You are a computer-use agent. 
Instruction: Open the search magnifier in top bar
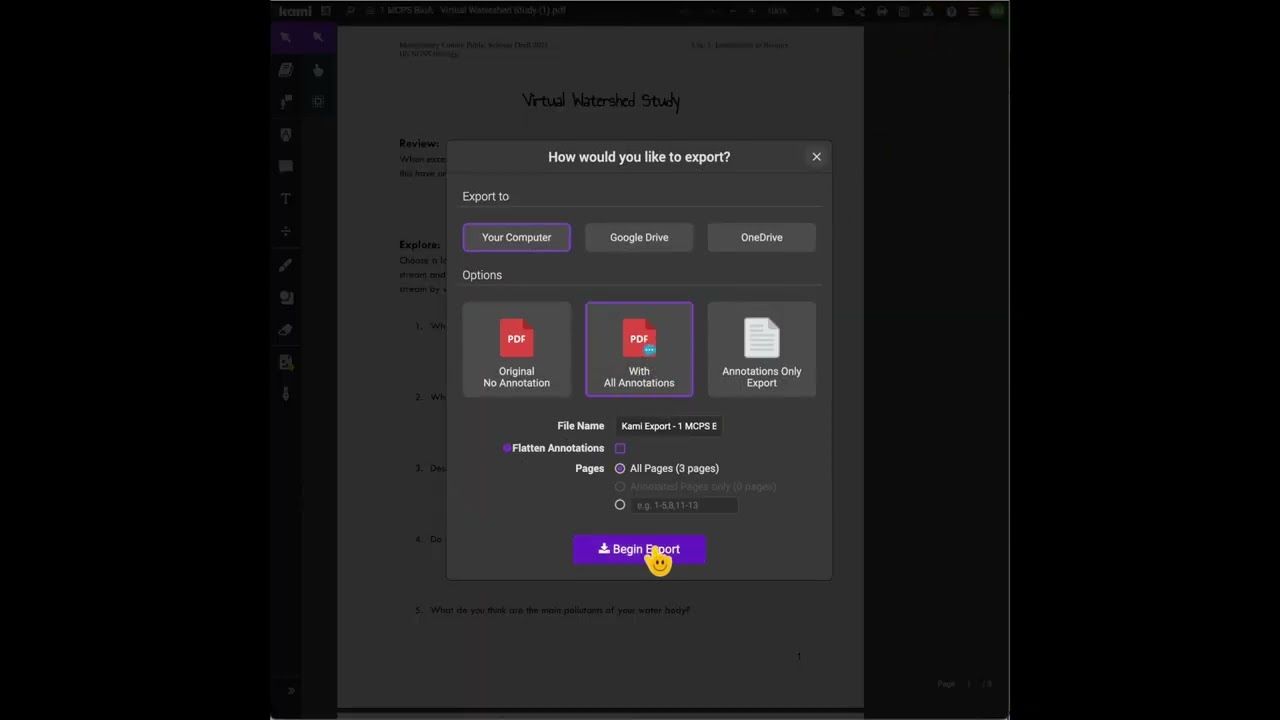(351, 11)
